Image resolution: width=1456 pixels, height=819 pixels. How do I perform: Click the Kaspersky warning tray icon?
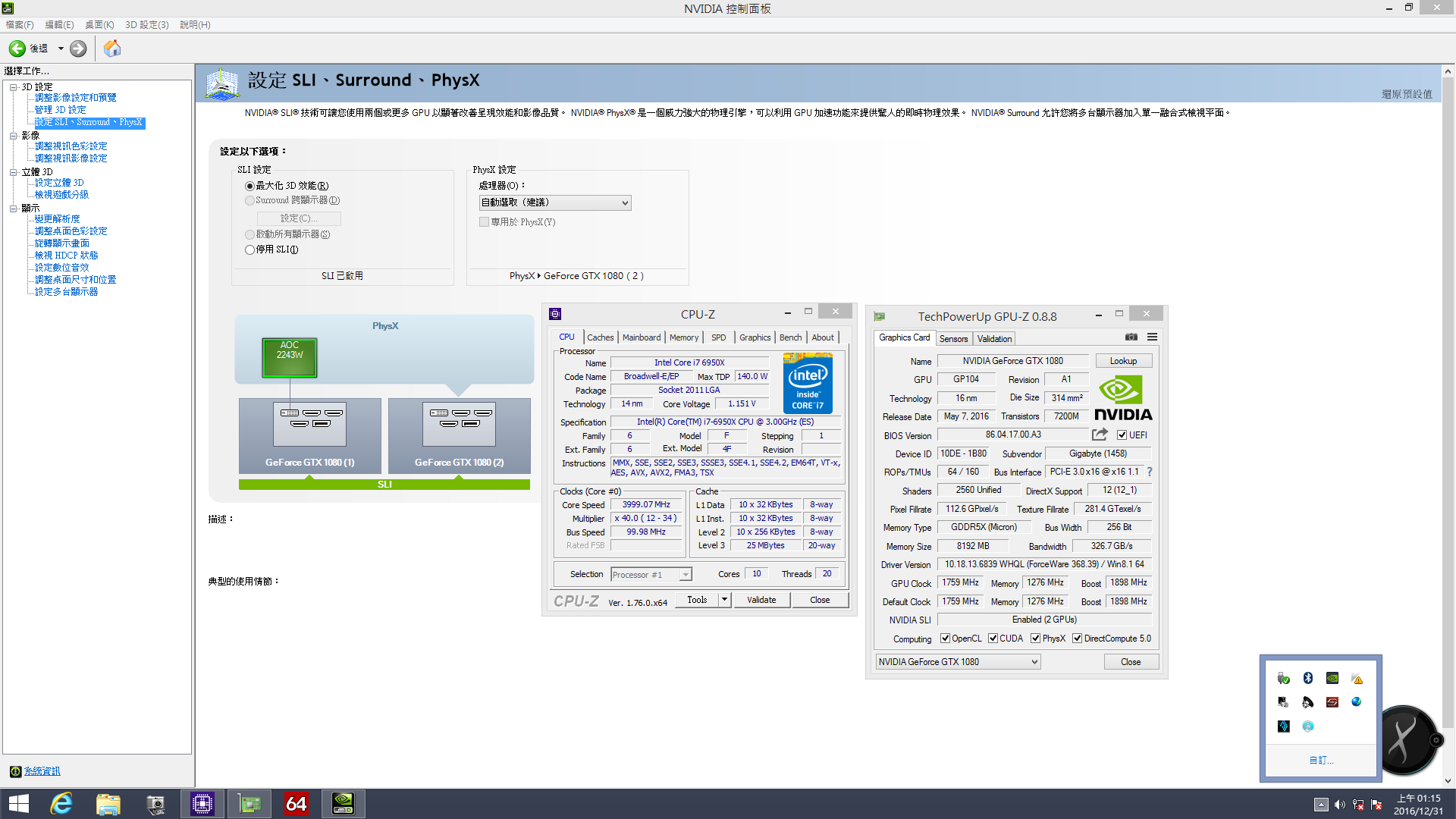tap(1357, 678)
